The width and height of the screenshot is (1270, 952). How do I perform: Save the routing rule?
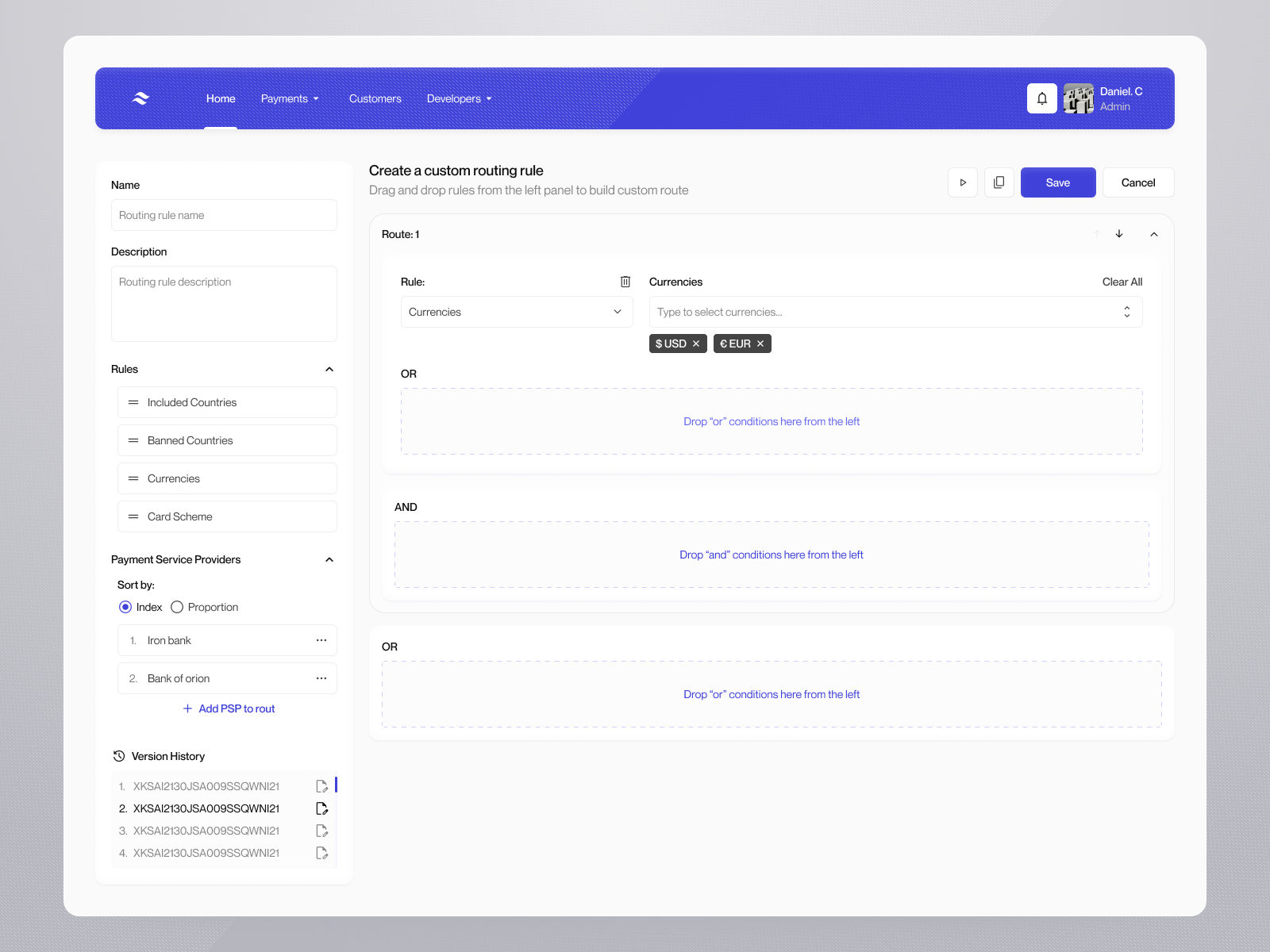coord(1057,182)
